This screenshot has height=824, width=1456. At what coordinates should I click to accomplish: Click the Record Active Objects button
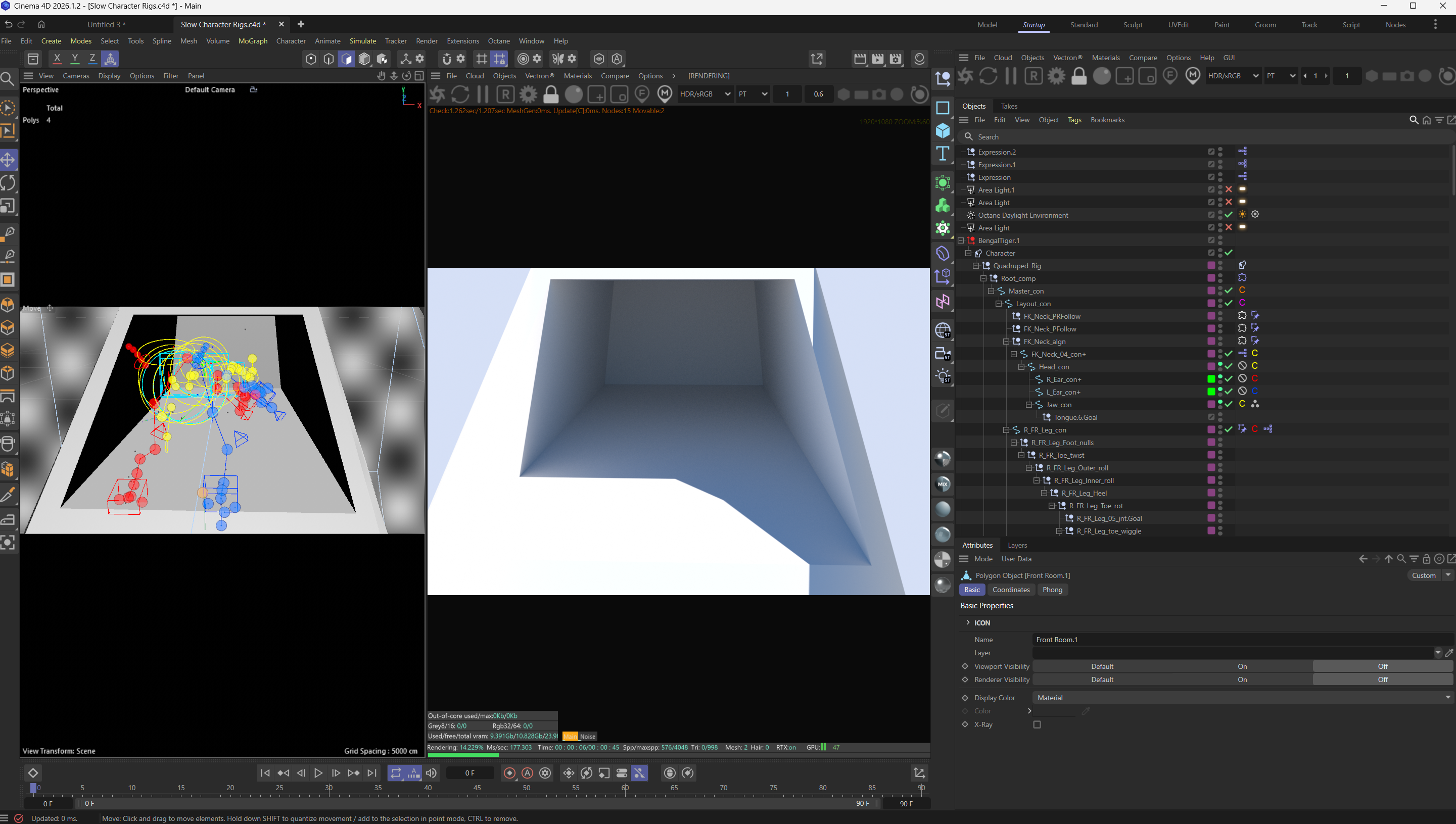click(x=509, y=773)
